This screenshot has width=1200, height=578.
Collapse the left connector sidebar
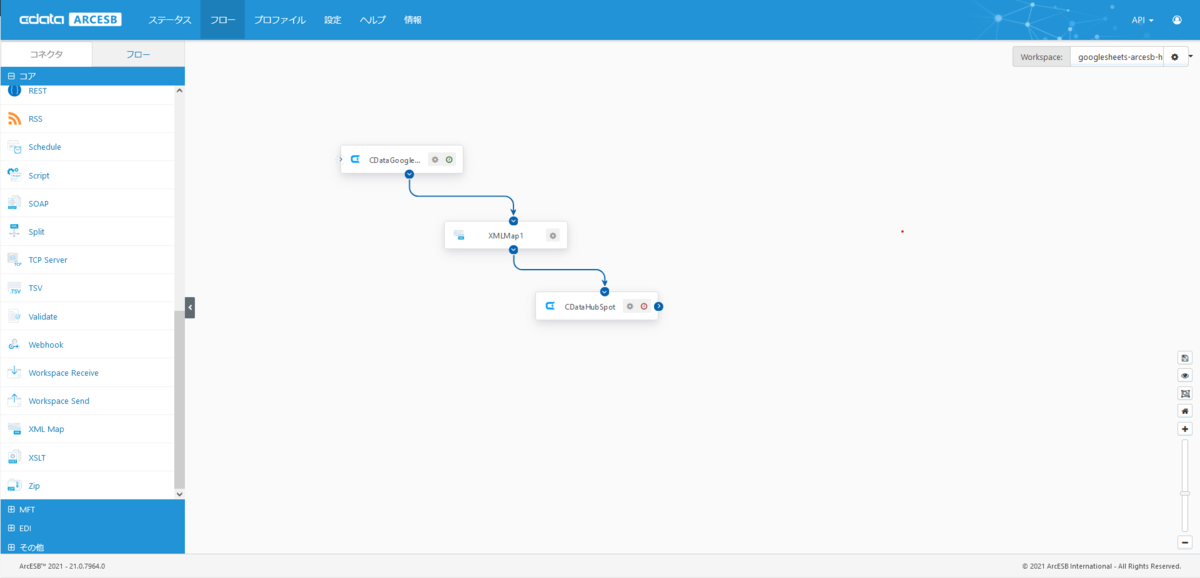(x=190, y=308)
